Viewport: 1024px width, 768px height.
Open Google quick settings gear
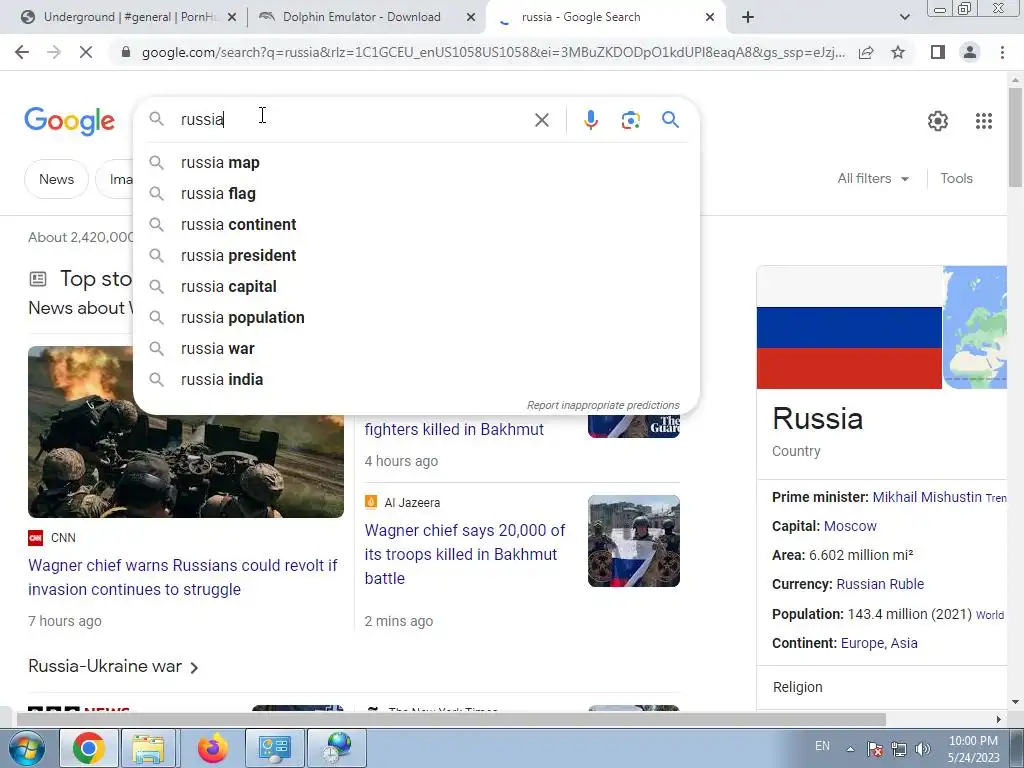938,121
